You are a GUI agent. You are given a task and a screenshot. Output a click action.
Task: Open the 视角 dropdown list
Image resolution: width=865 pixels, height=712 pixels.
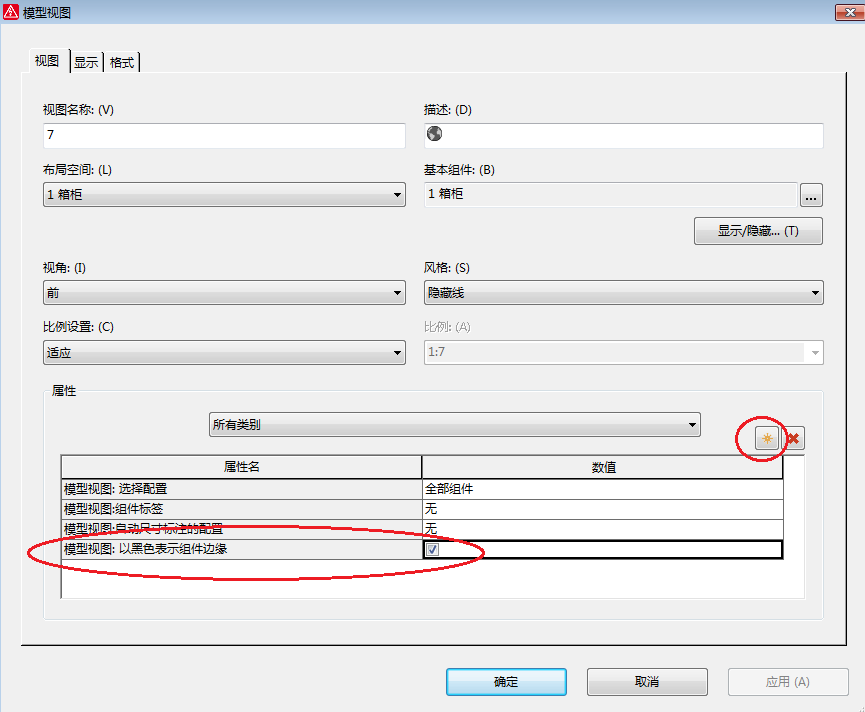tap(397, 293)
